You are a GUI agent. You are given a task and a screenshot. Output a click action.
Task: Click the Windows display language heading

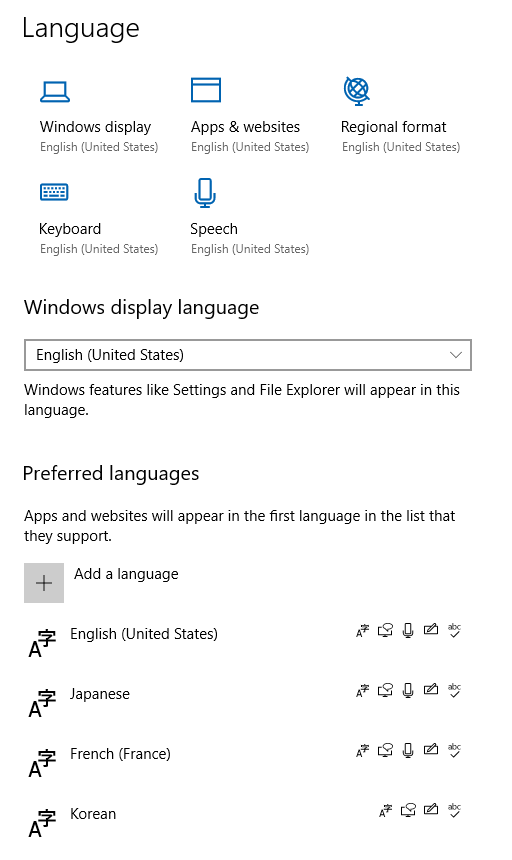tap(141, 308)
